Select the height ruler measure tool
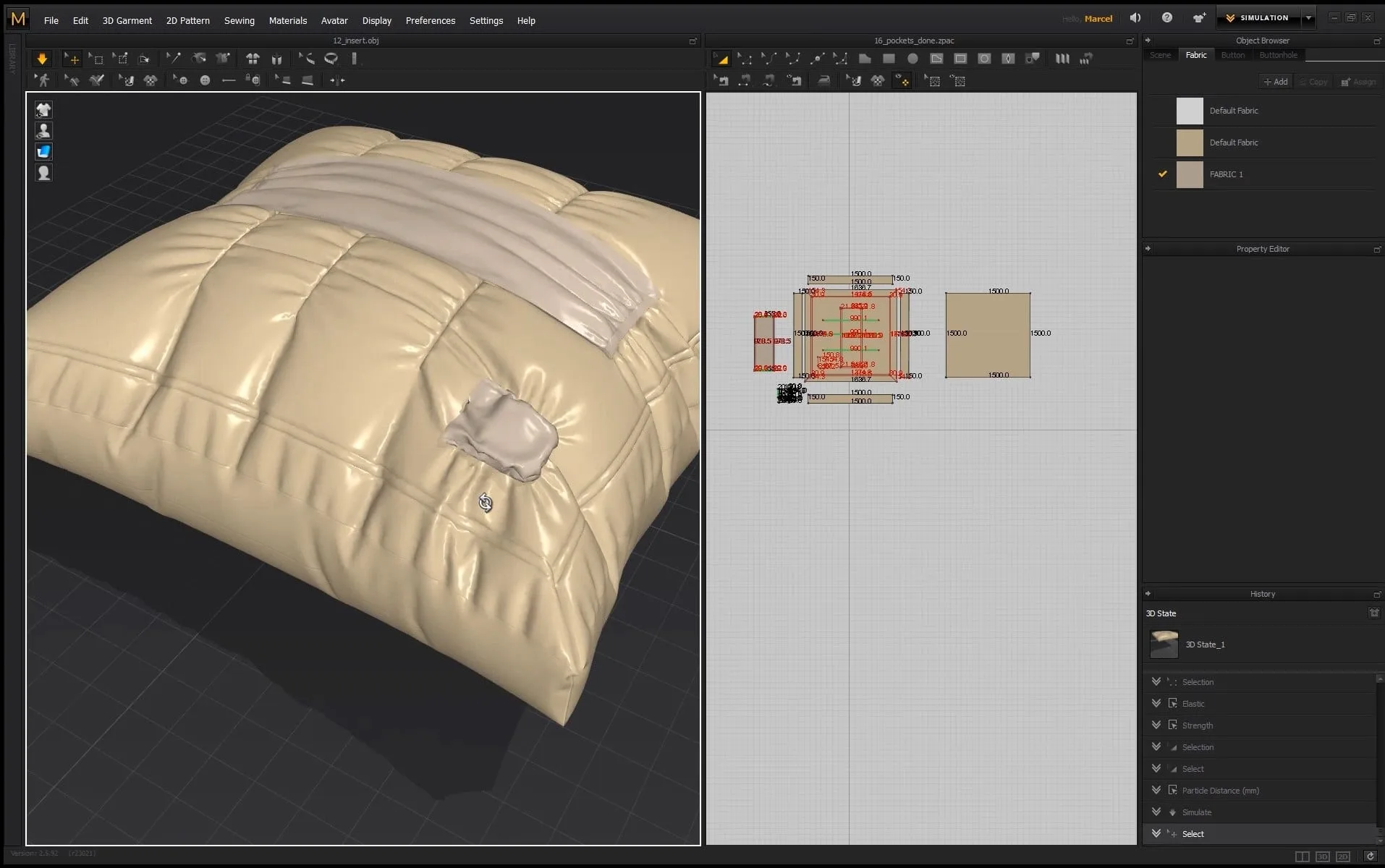 [x=354, y=59]
